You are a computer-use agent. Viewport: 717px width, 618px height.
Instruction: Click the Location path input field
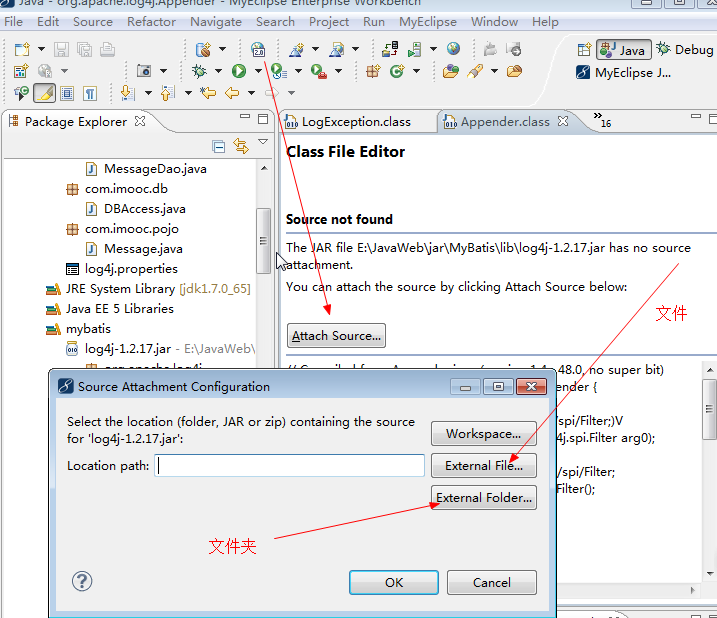point(289,466)
